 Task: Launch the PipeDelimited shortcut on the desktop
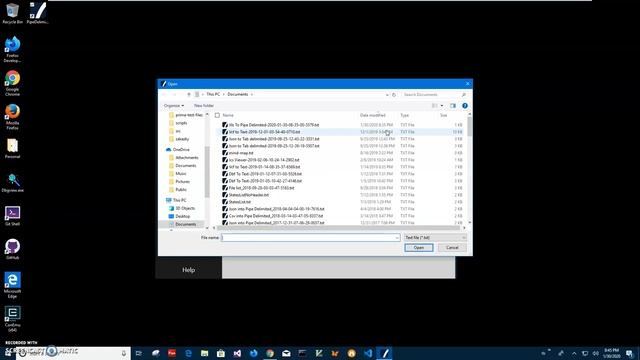[x=37, y=13]
